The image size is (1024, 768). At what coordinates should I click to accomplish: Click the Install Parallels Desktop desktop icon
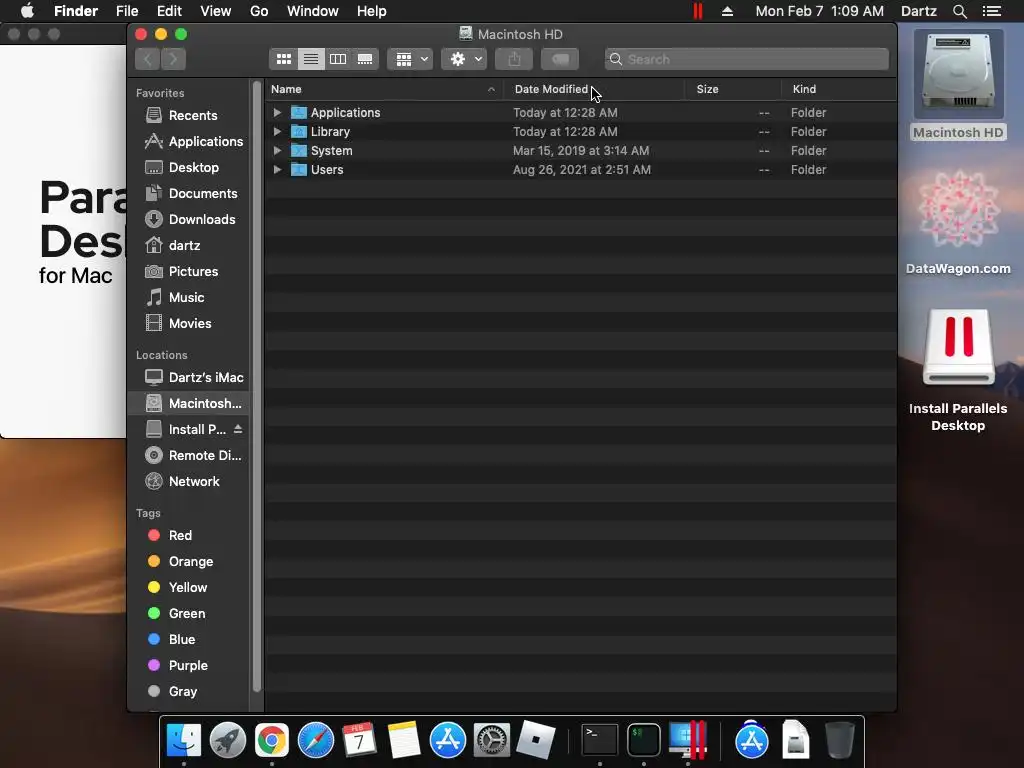(x=959, y=346)
